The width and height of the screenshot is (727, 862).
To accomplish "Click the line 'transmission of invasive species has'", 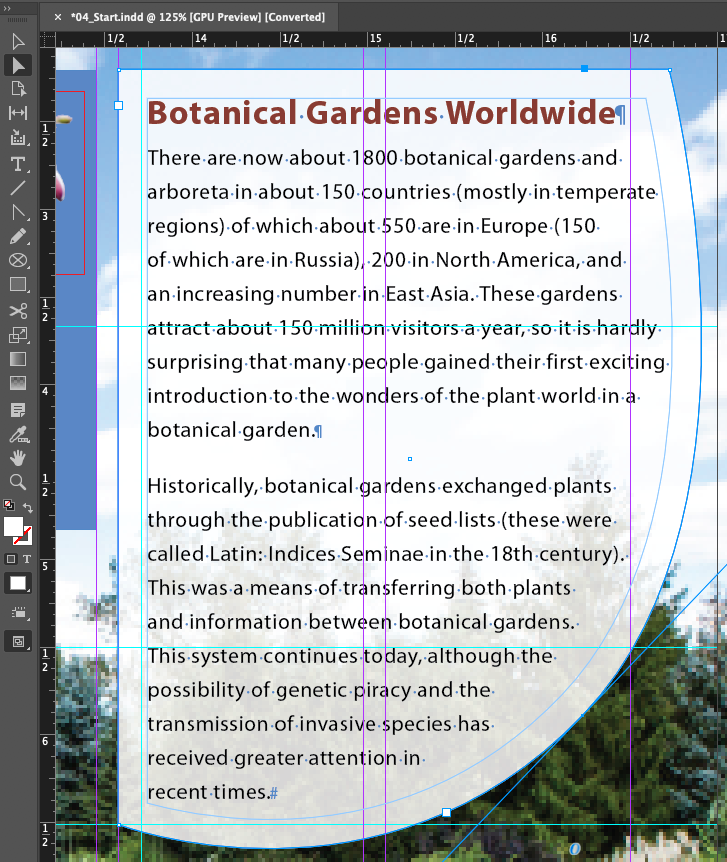I will click(320, 724).
